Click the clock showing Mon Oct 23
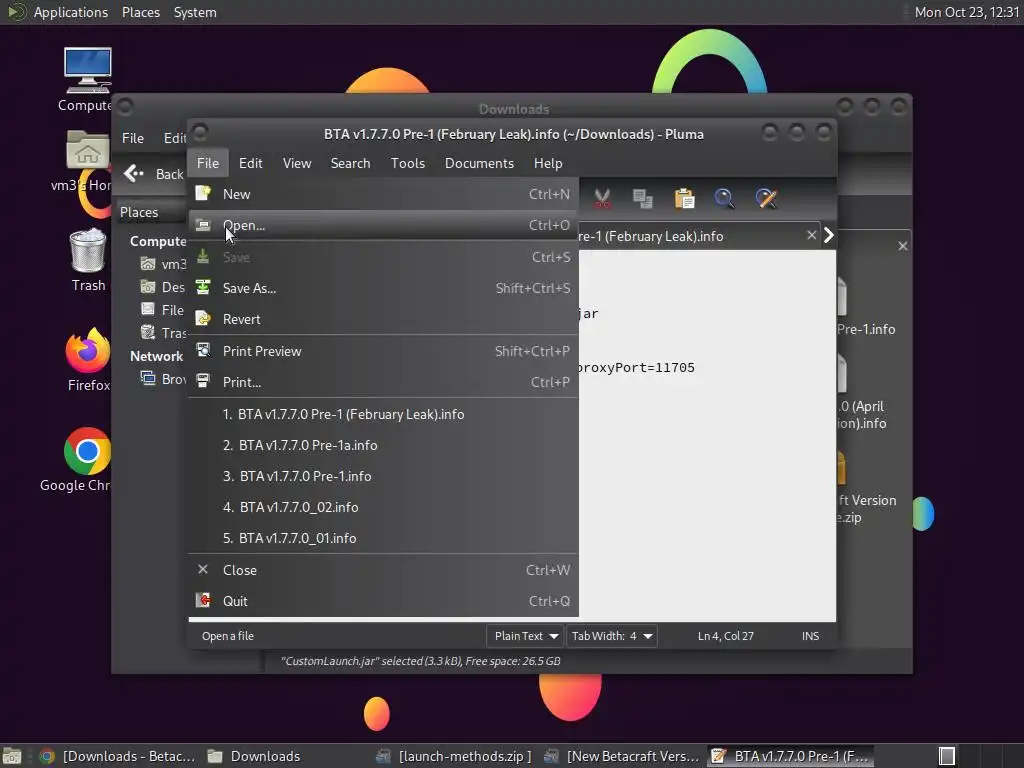The width and height of the screenshot is (1024, 768). 967,12
